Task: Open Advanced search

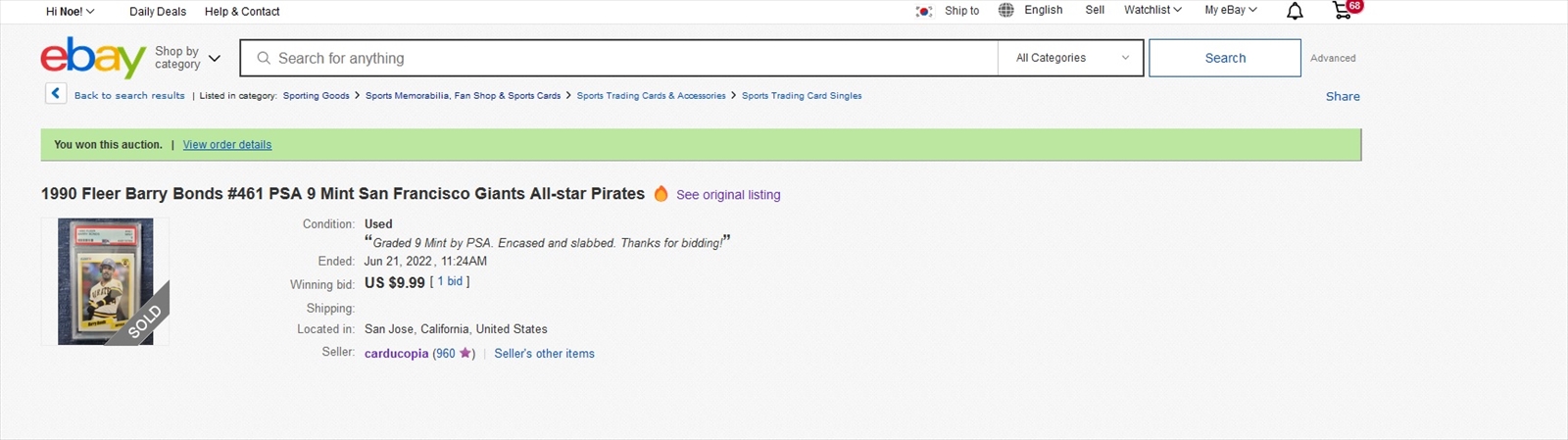Action: [1333, 58]
